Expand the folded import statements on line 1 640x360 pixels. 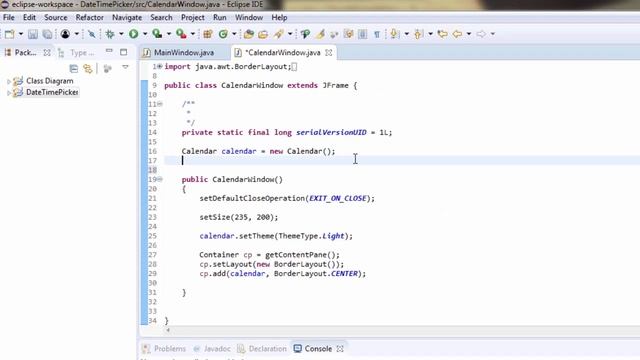tap(160, 66)
